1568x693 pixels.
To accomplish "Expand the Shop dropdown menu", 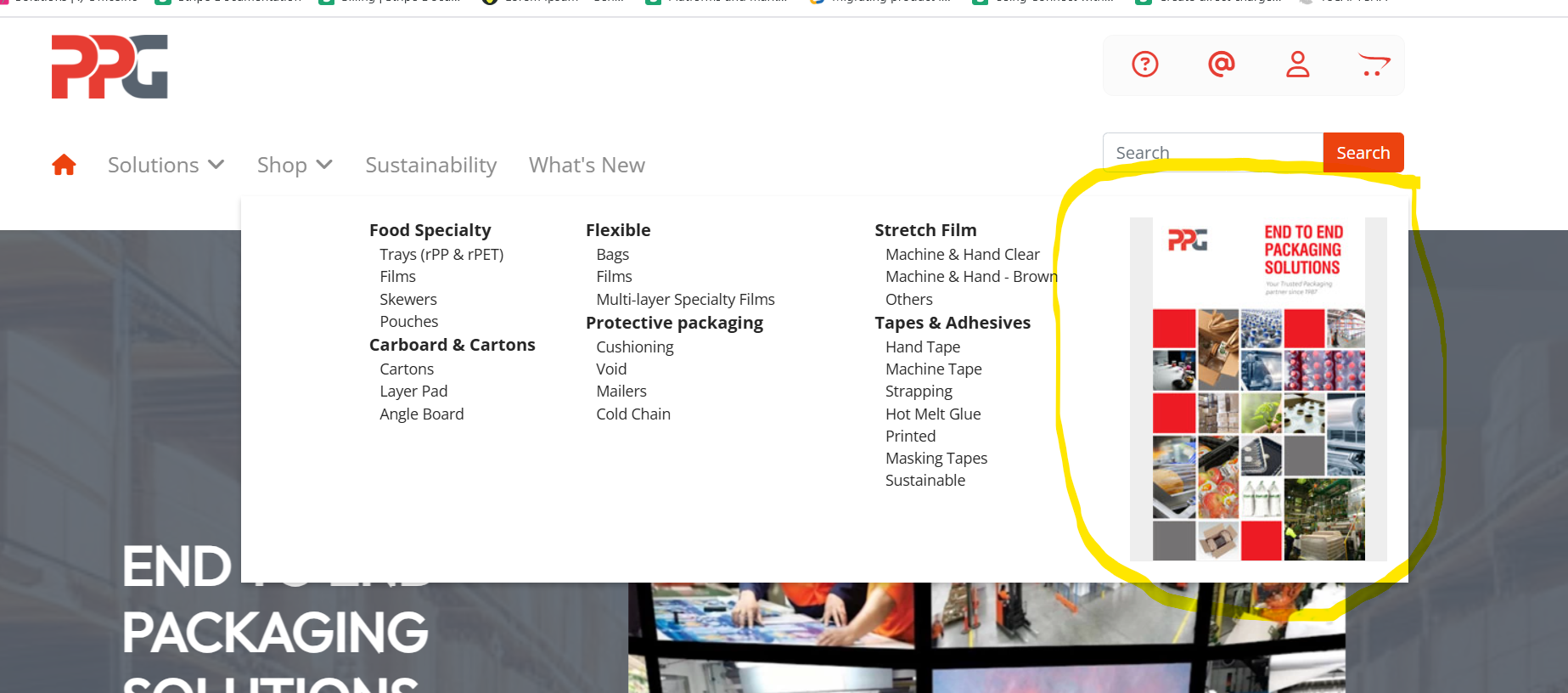I will [295, 165].
